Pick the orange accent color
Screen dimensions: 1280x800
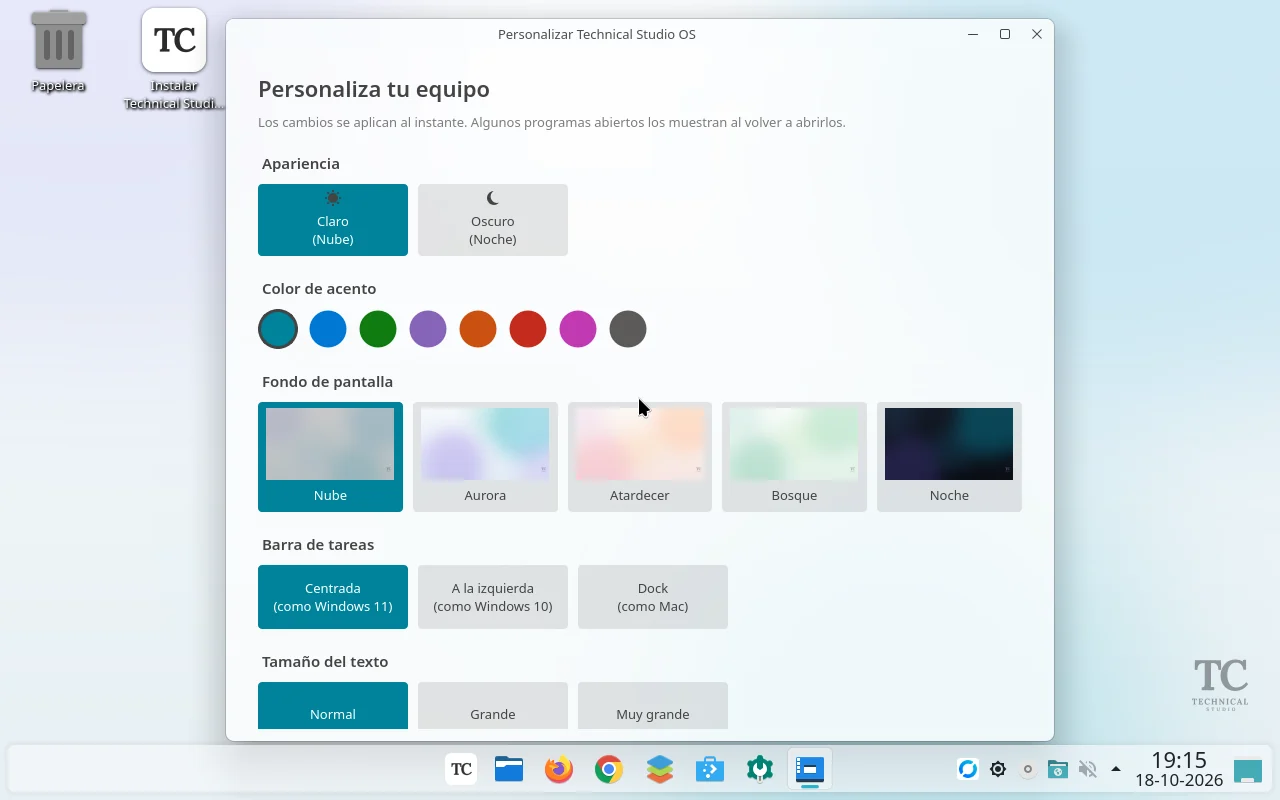pos(478,329)
